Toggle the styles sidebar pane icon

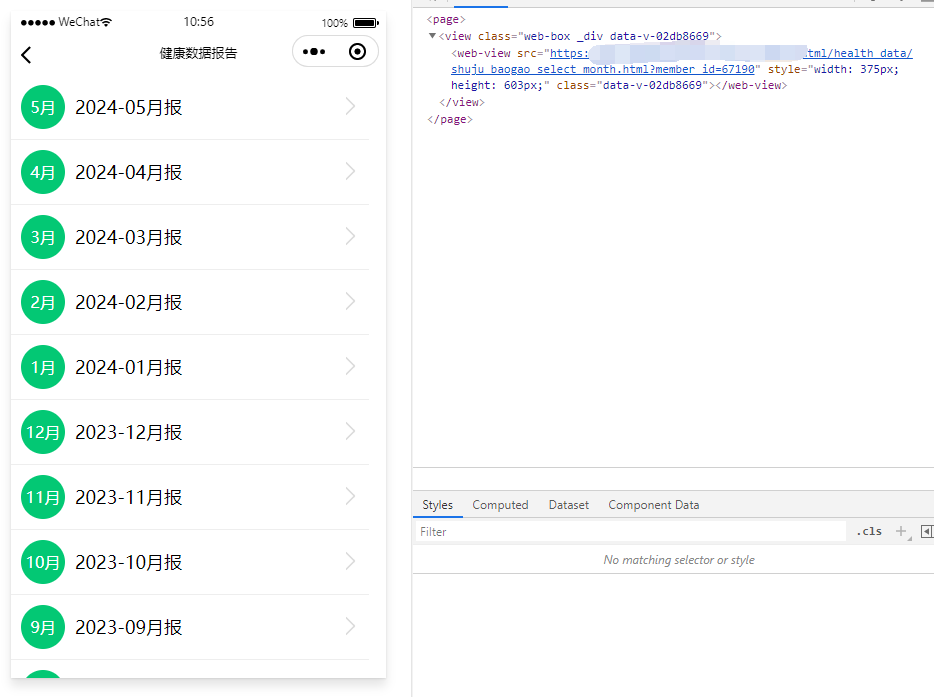927,531
